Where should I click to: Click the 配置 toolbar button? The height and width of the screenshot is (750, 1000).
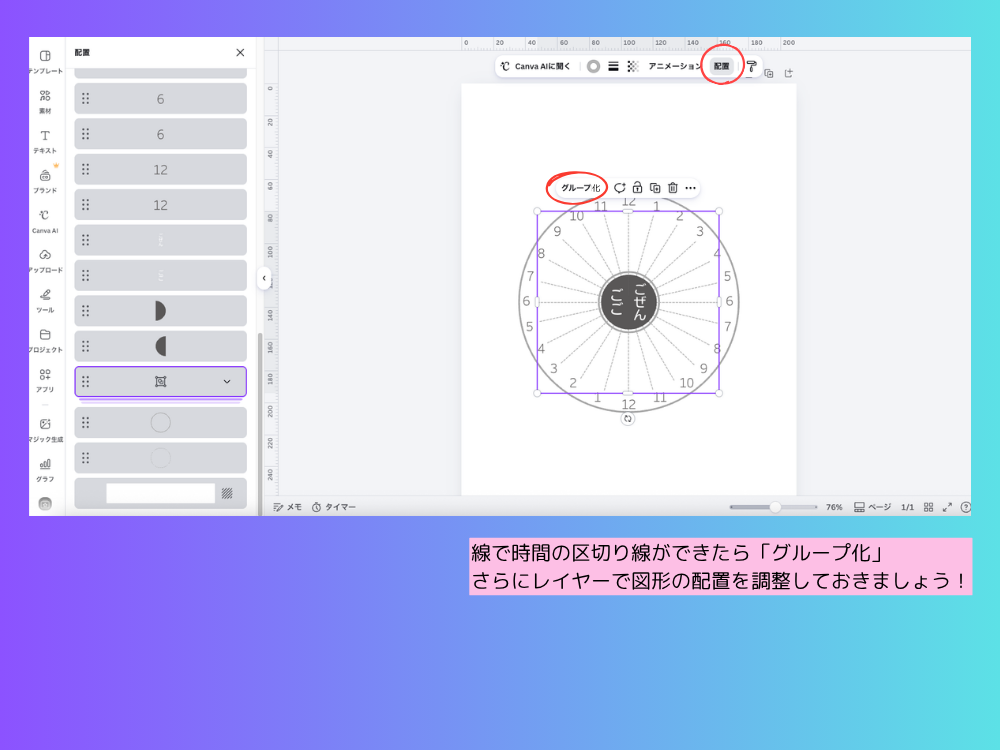click(722, 66)
